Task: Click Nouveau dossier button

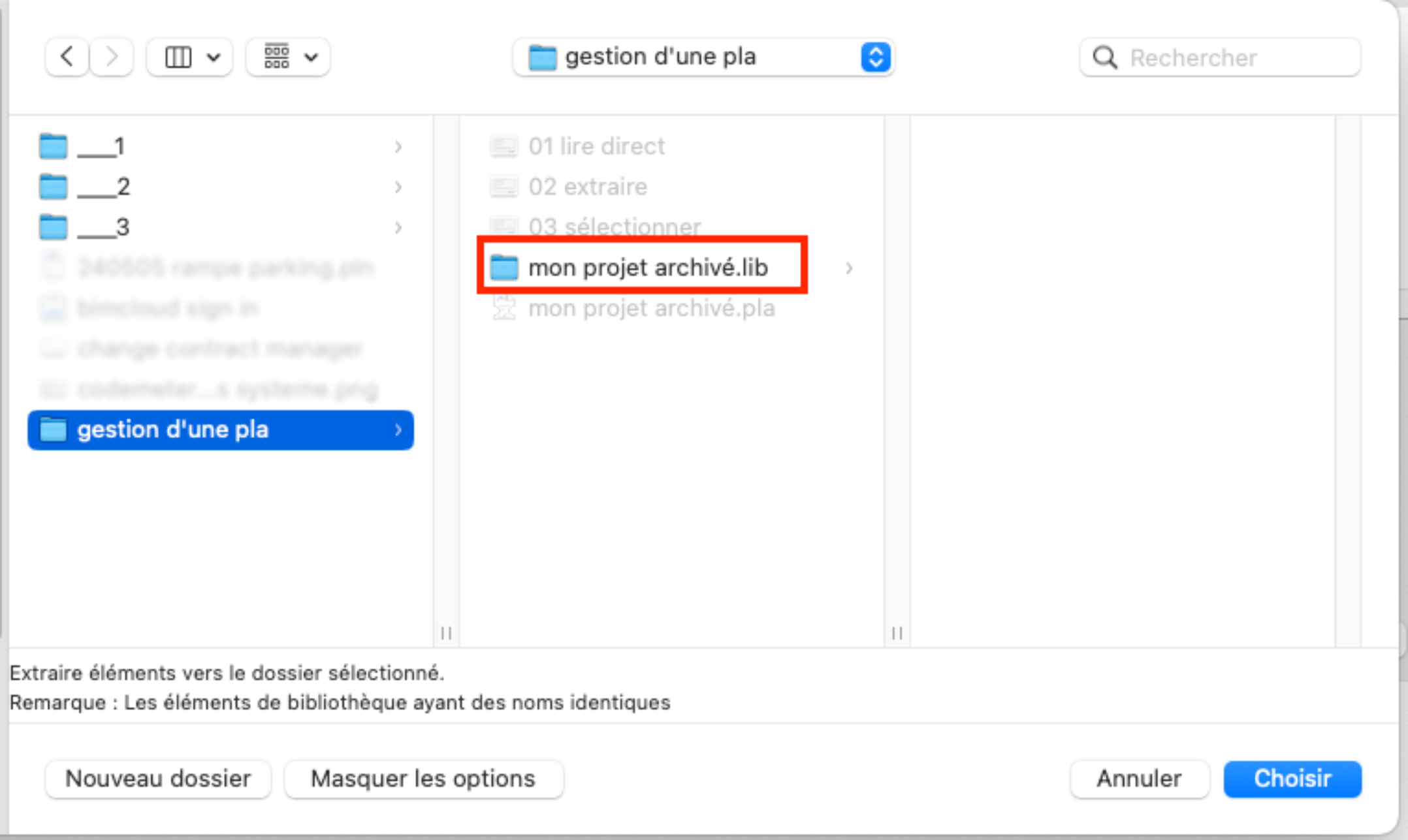Action: (x=158, y=779)
